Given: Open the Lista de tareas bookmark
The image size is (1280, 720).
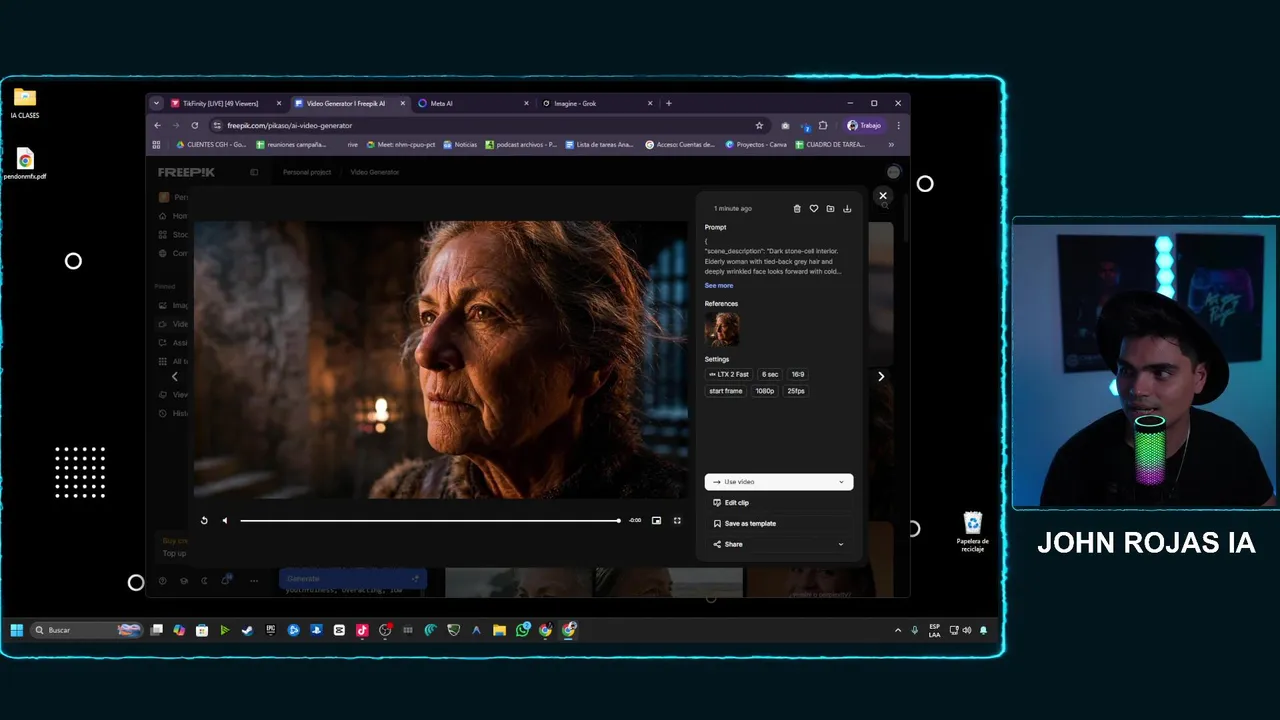Looking at the screenshot, I should 600,144.
